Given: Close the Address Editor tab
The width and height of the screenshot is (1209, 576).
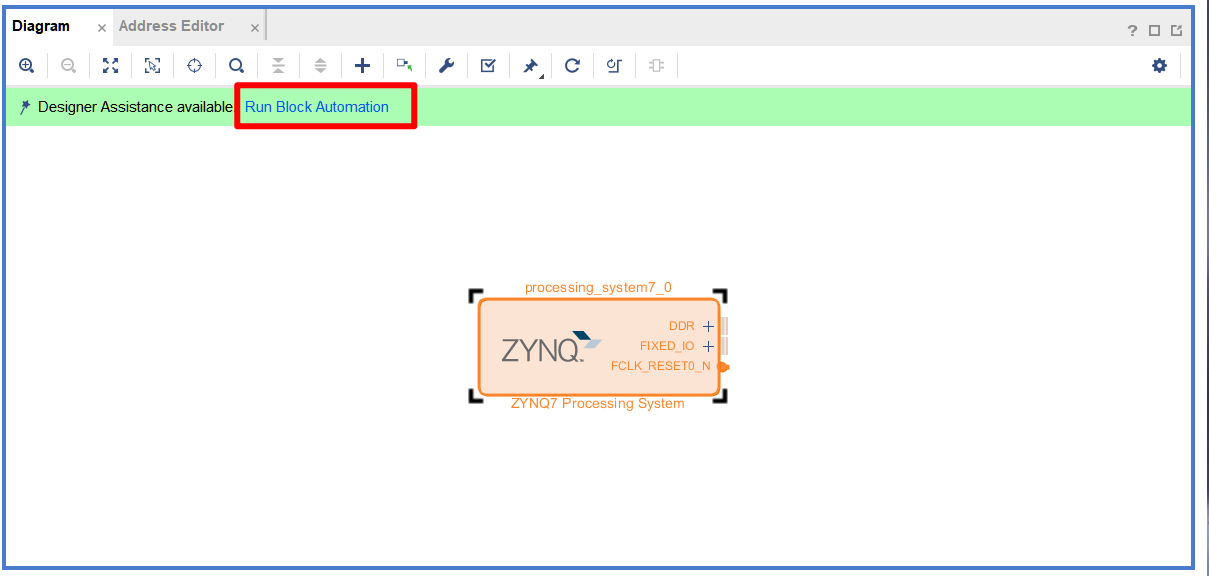Looking at the screenshot, I should (x=254, y=28).
